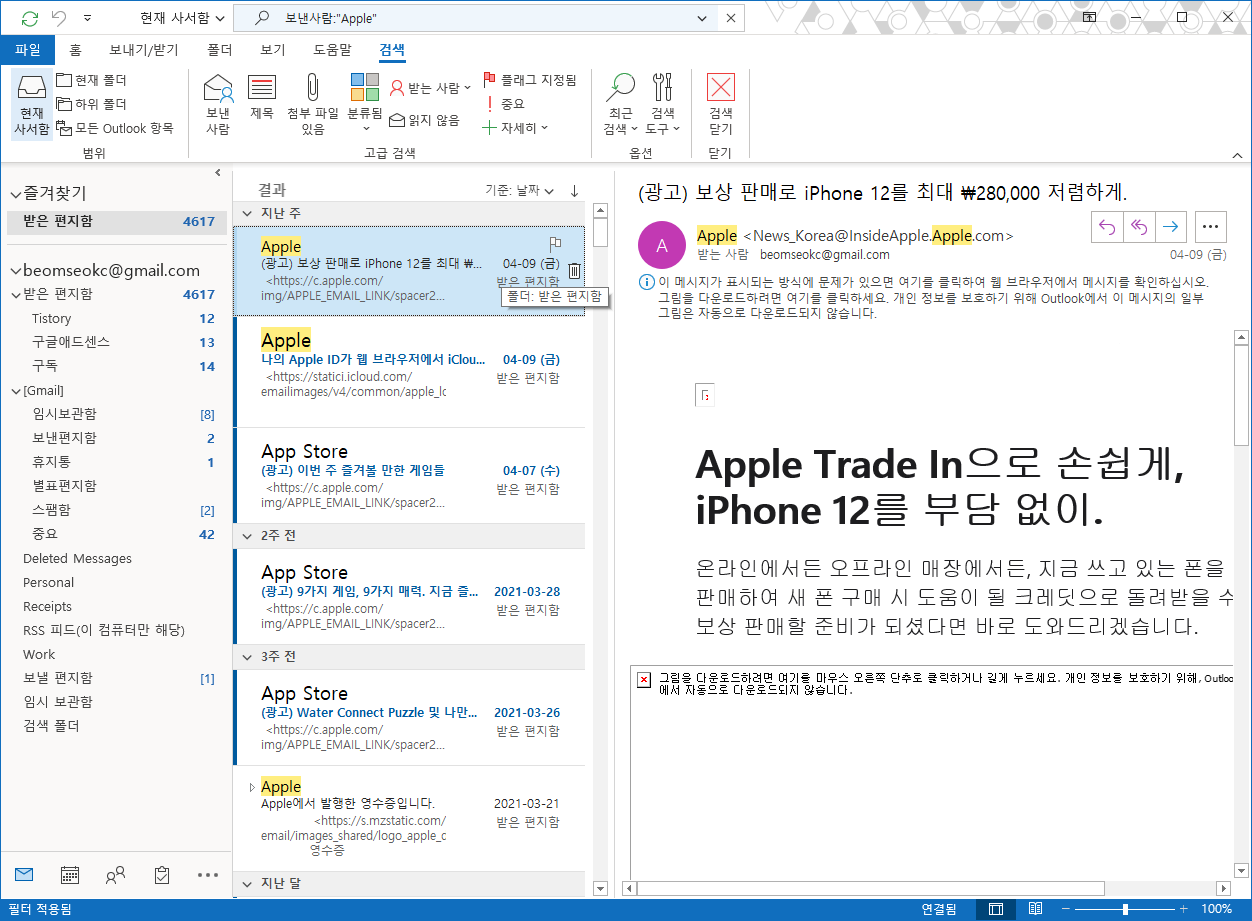Switch to Calendar view icon
The height and width of the screenshot is (921, 1252).
70,875
